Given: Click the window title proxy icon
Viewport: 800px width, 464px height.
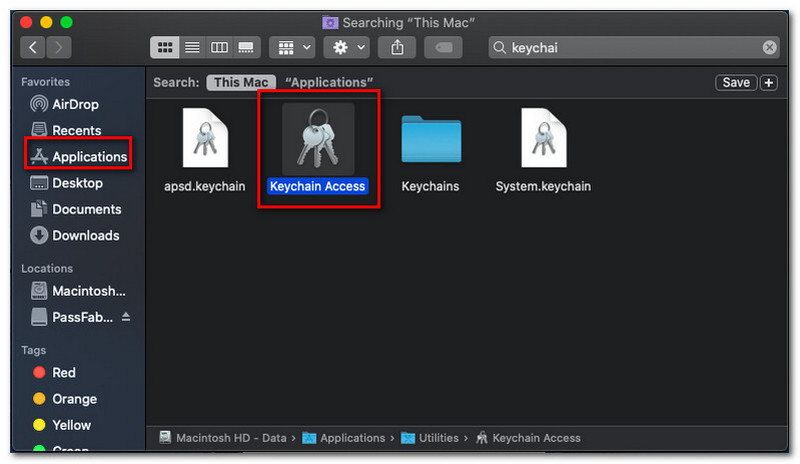Looking at the screenshot, I should coord(330,22).
